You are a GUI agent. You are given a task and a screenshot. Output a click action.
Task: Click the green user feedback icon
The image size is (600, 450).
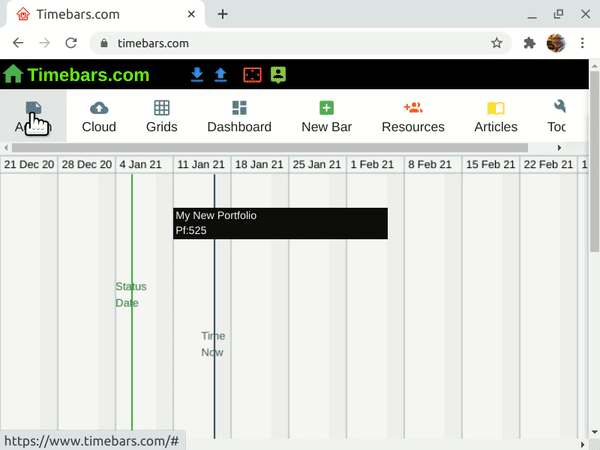pos(278,75)
